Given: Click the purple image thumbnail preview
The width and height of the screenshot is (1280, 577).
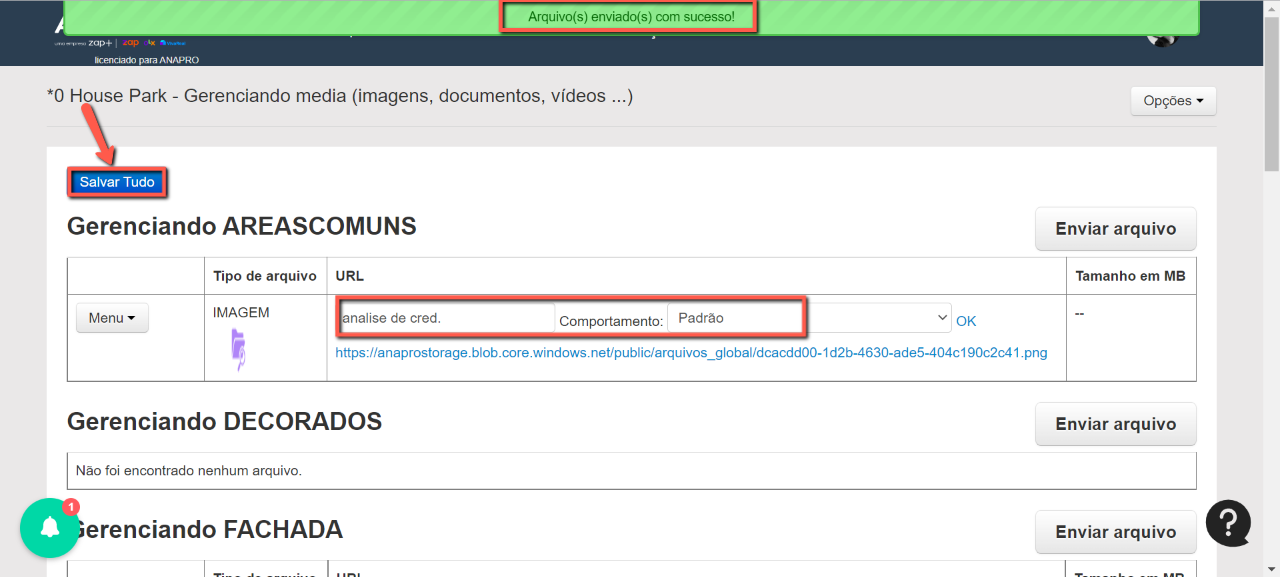Looking at the screenshot, I should point(238,349).
